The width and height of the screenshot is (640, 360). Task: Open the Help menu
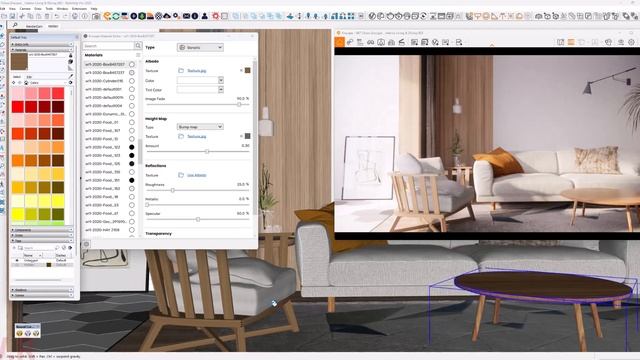pyautogui.click(x=94, y=8)
